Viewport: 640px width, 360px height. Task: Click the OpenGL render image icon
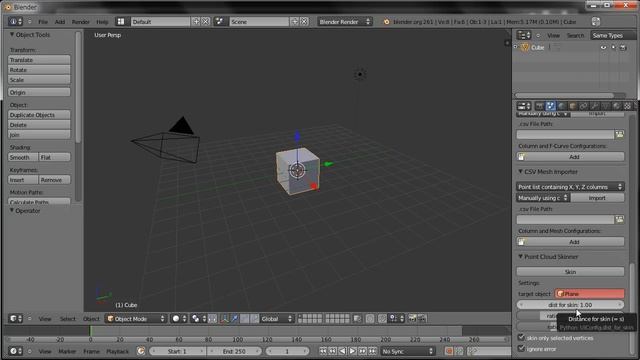[x=412, y=318]
